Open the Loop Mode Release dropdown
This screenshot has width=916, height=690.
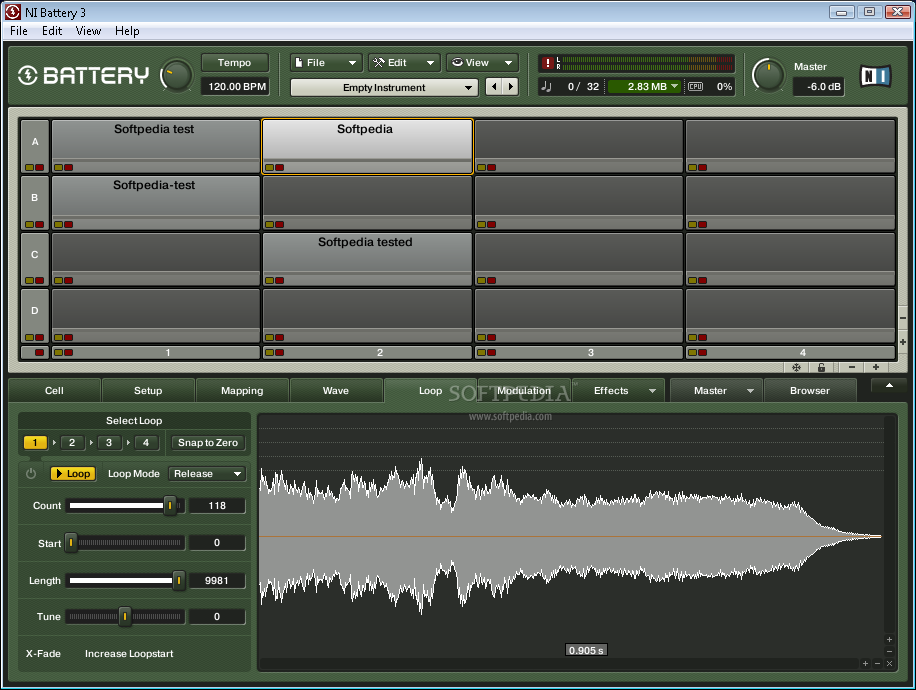(x=207, y=473)
